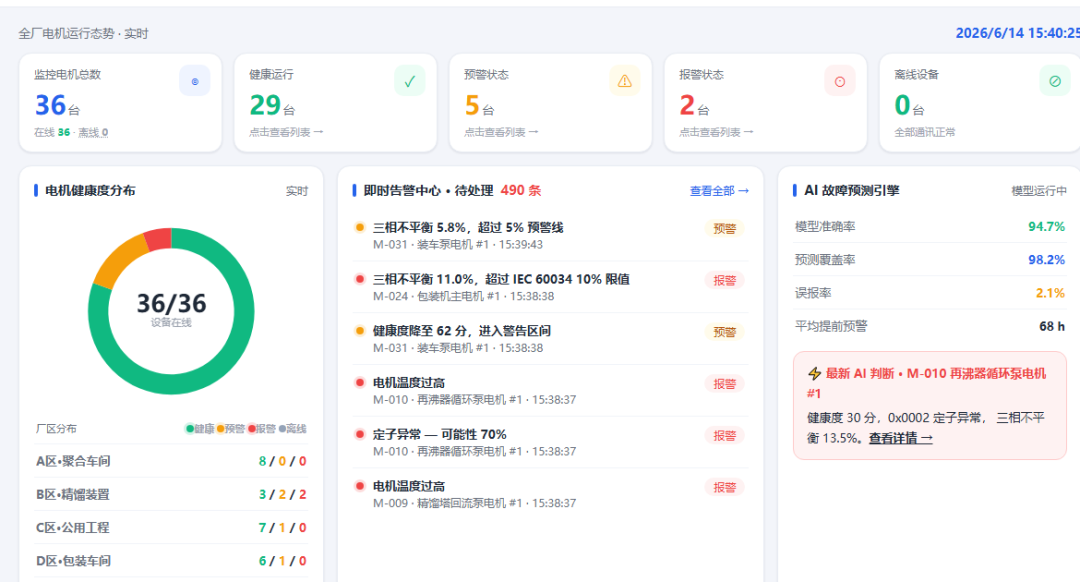Open the 预警状态 list via 点击查看列表

click(501, 132)
